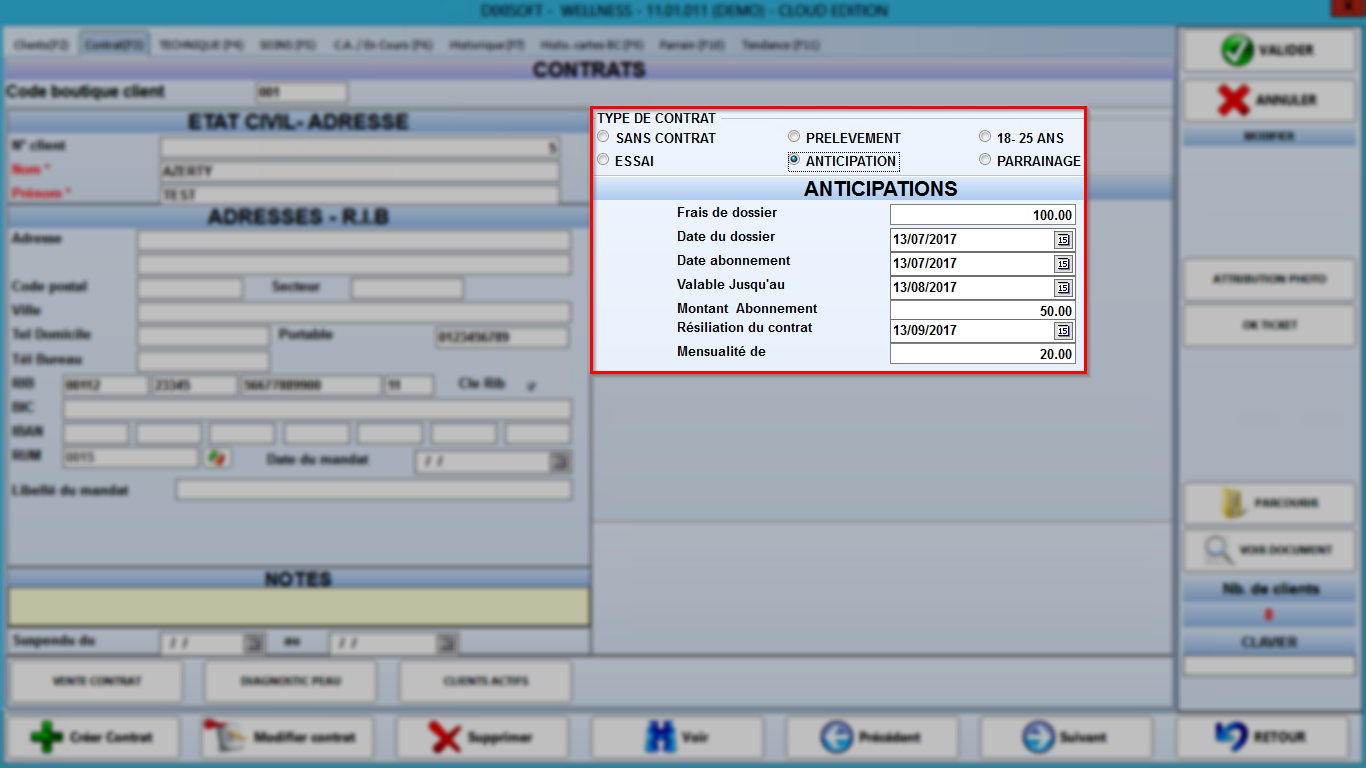Click the RETOUR button
The height and width of the screenshot is (768, 1366).
1262,737
